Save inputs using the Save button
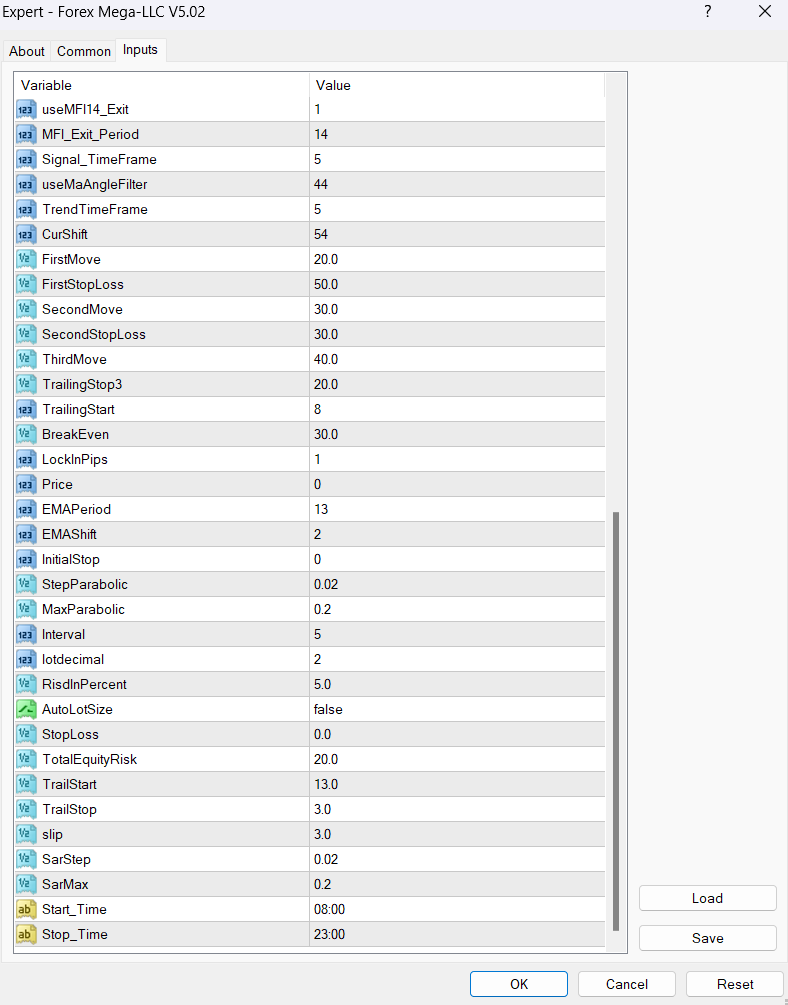This screenshot has width=788, height=1005. point(707,938)
